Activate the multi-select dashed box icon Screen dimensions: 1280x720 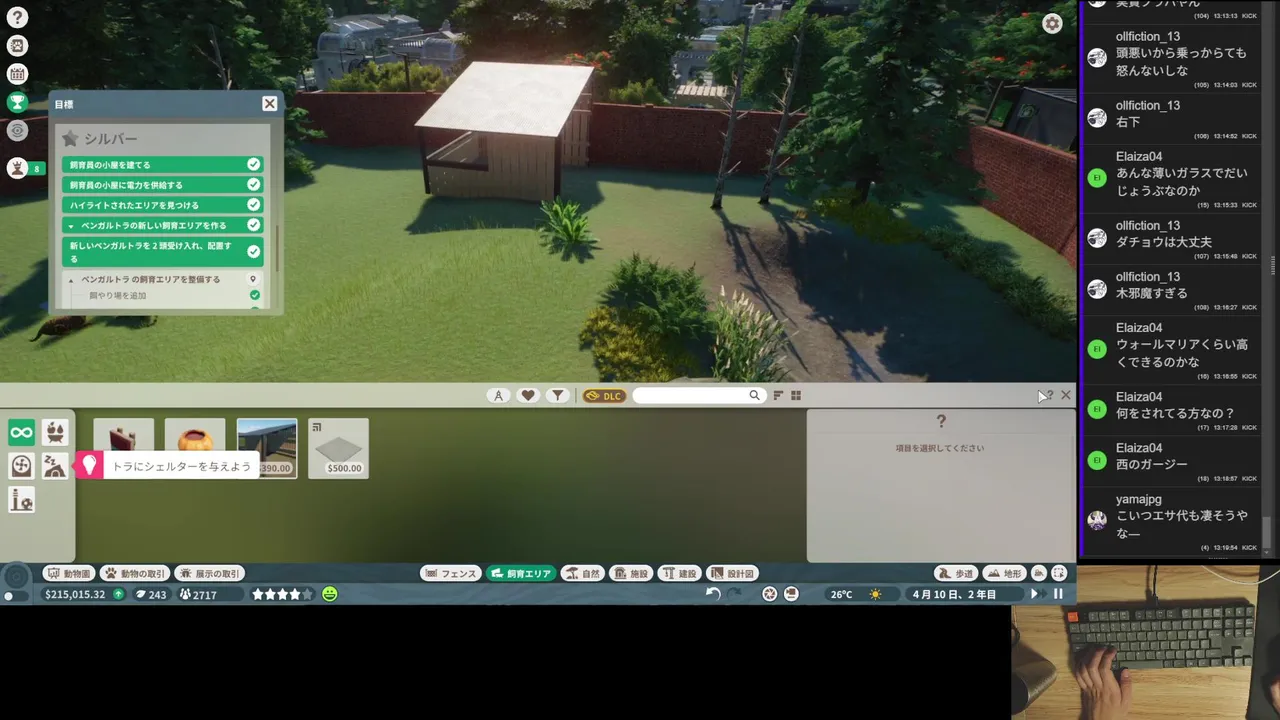click(1059, 574)
